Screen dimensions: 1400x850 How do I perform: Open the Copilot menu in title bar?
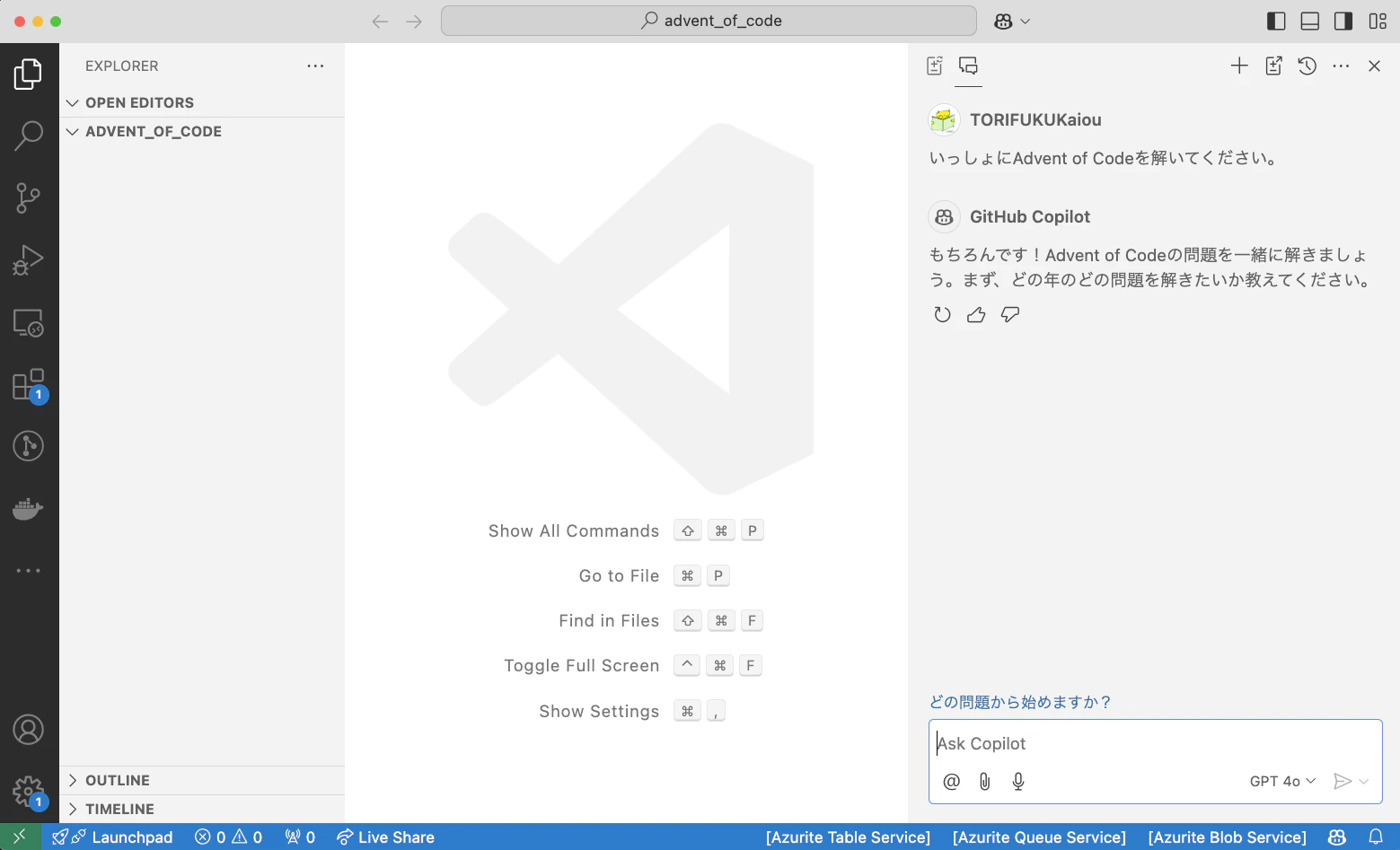1012,22
